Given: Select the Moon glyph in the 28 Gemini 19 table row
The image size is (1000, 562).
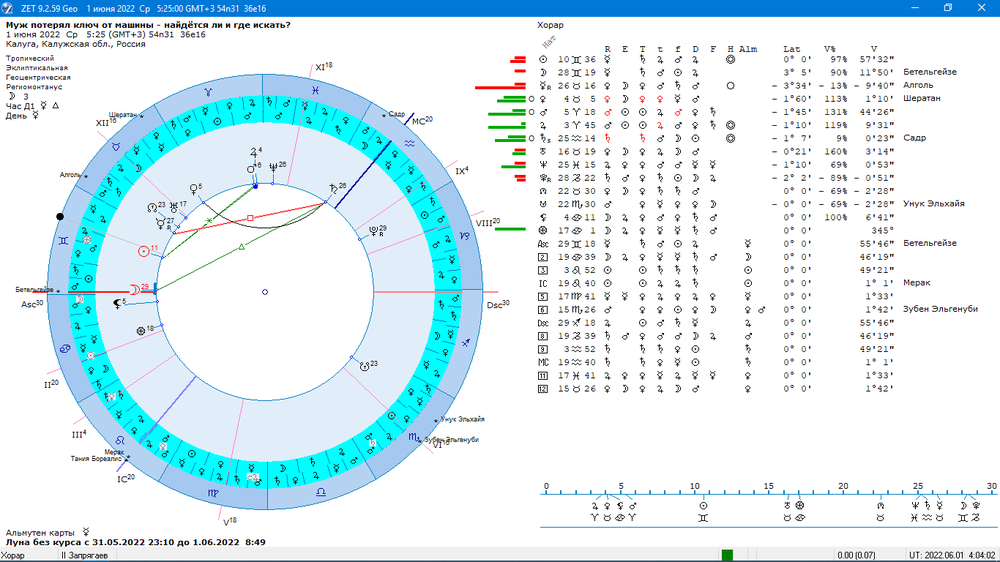Looking at the screenshot, I should pos(543,73).
